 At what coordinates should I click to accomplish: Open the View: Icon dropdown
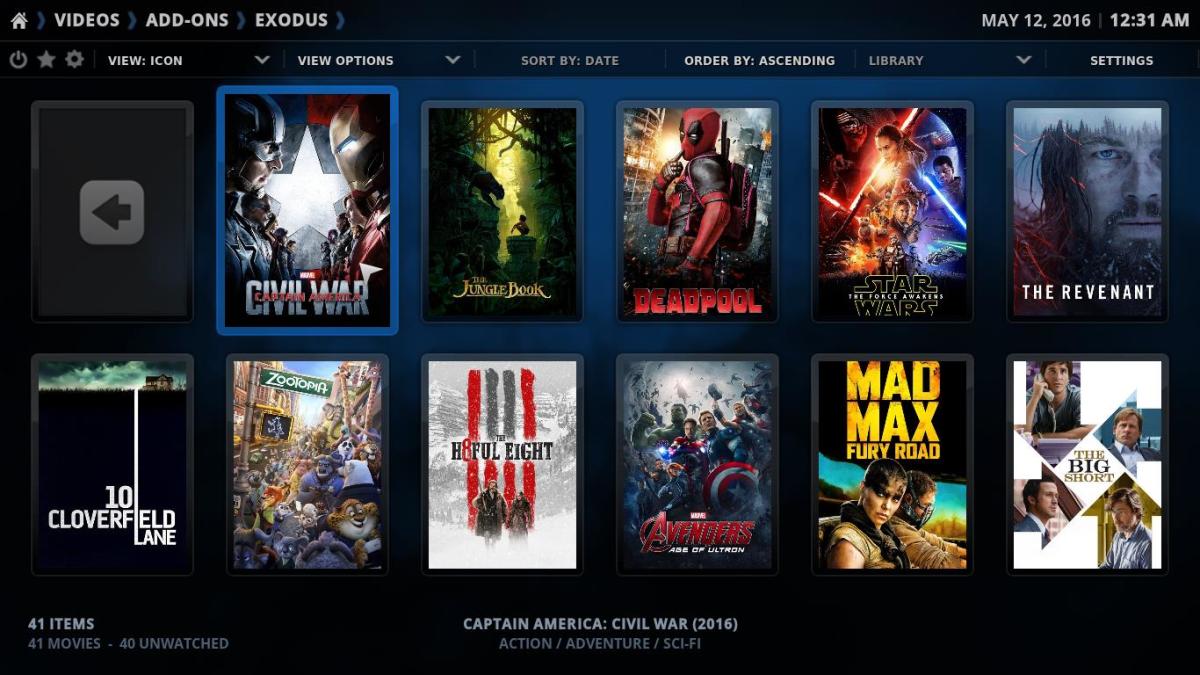pos(190,60)
